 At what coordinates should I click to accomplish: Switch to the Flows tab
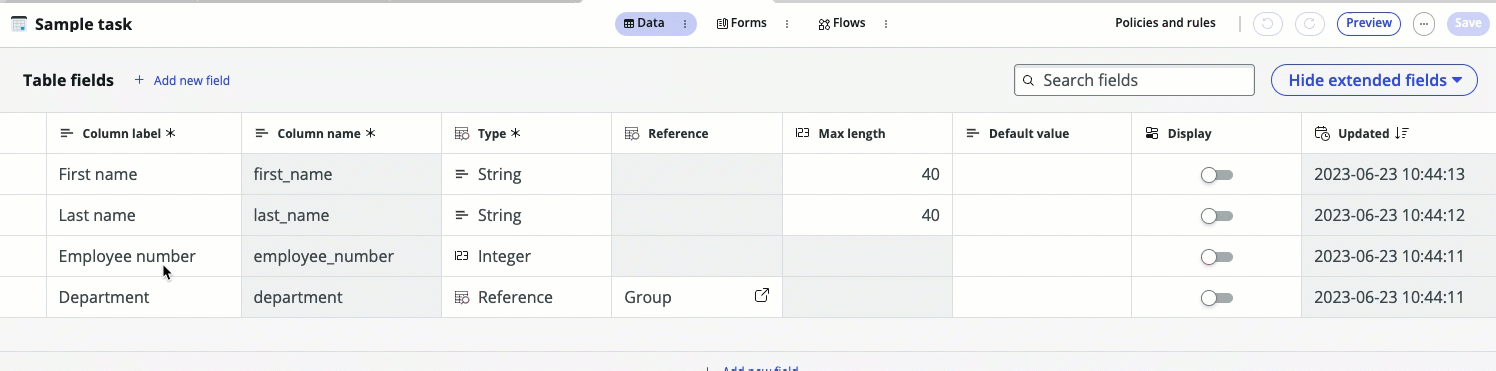coord(841,23)
